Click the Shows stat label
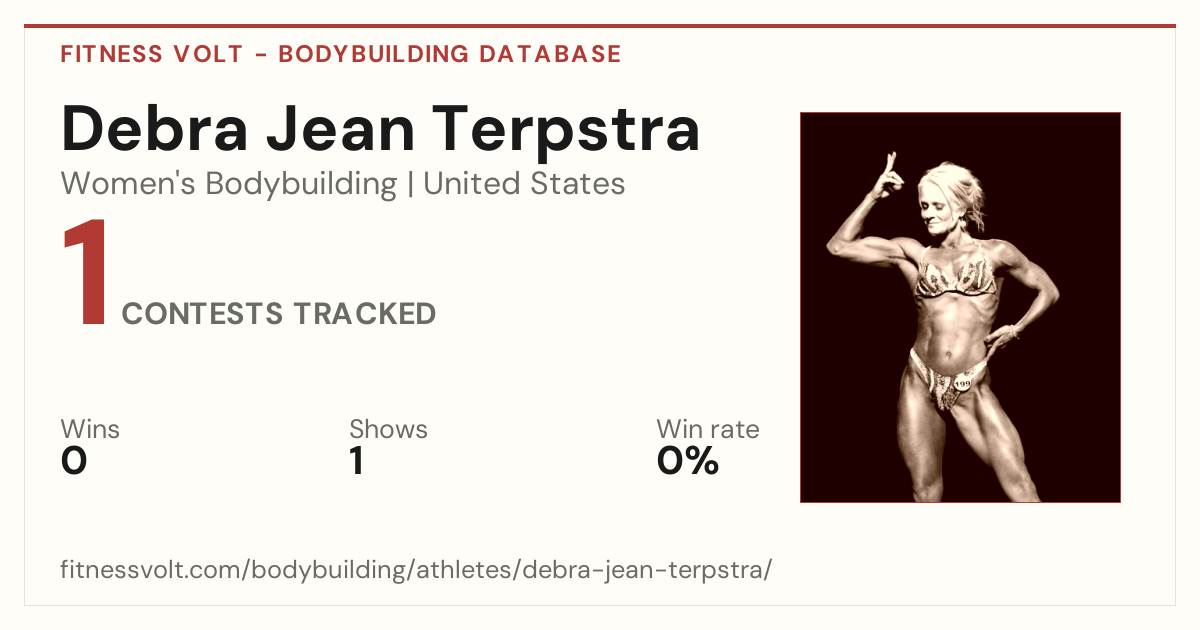 pos(388,429)
